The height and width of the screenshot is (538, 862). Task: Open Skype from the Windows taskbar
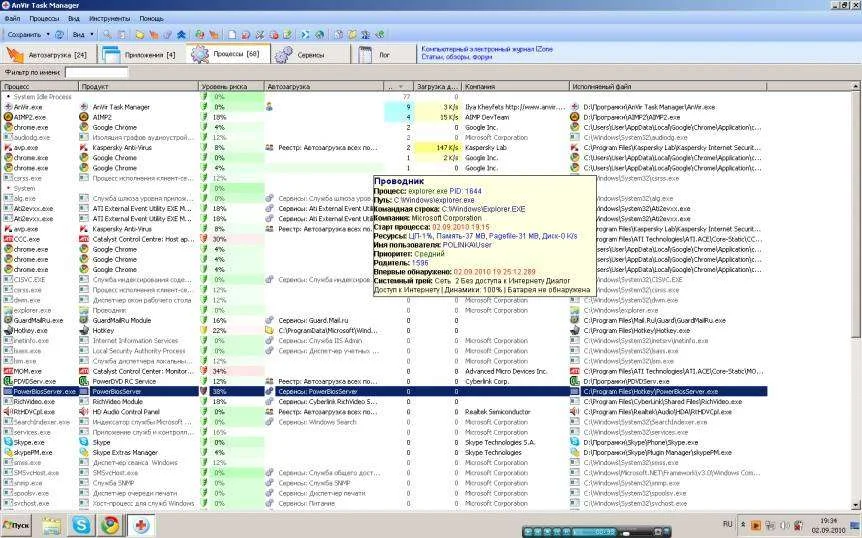click(81, 525)
